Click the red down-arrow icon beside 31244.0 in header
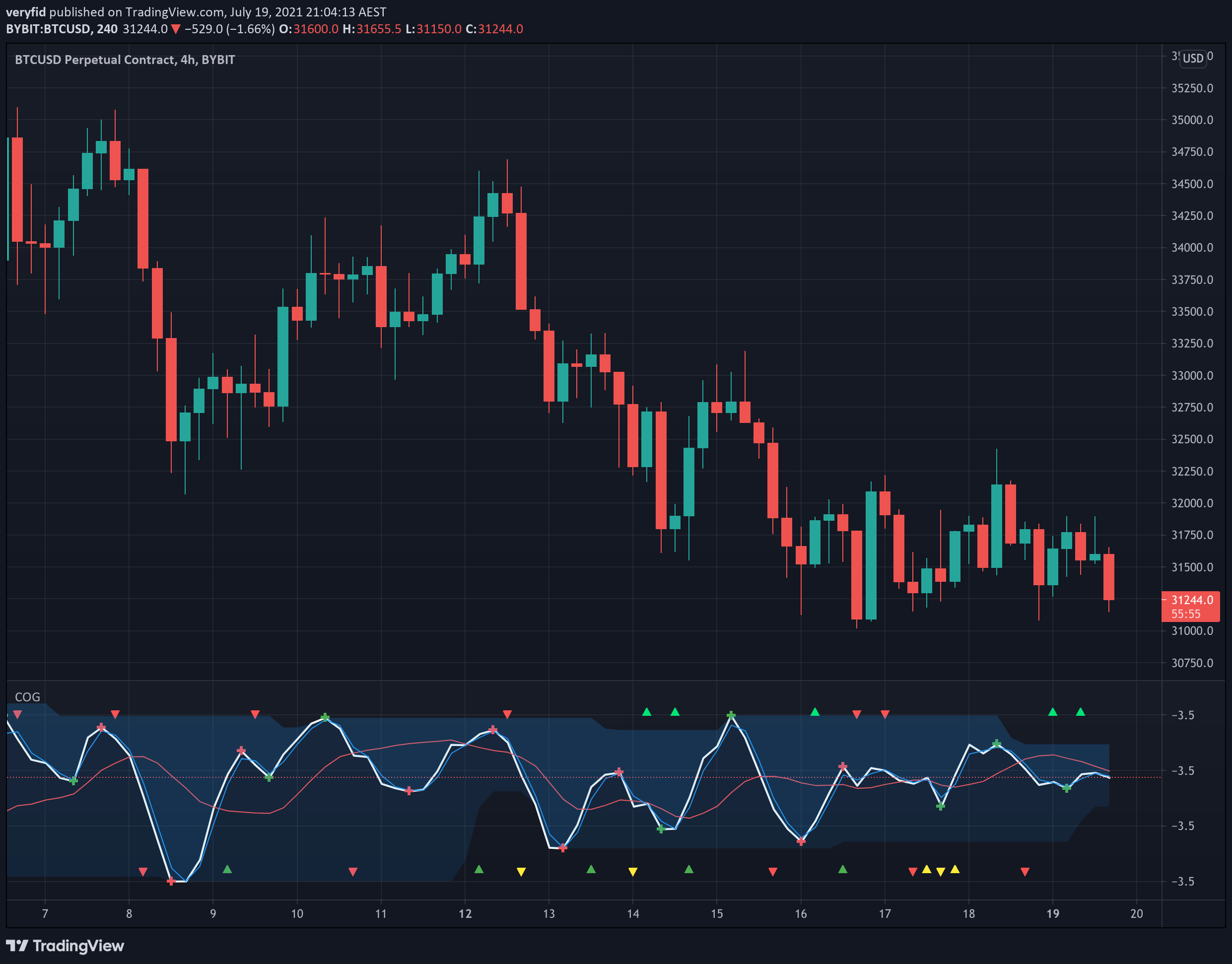 pos(176,29)
